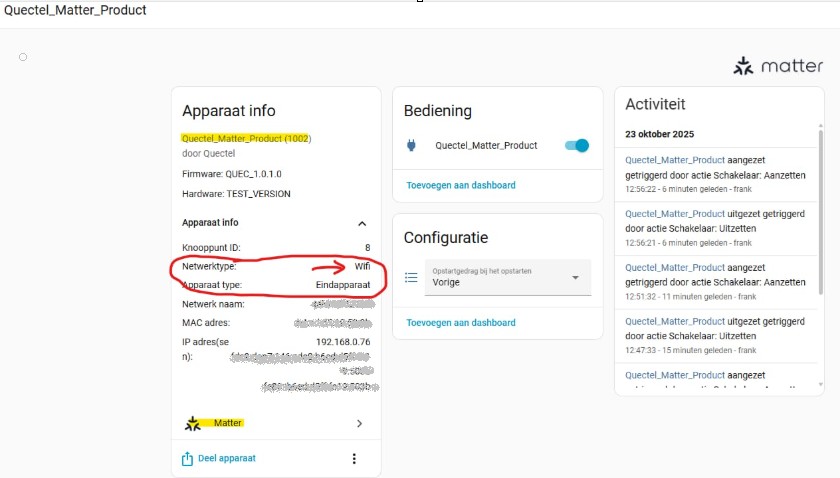
Task: Open Quectel_Matter_Product link in 12:51:32 activity entry
Action: coord(674,268)
